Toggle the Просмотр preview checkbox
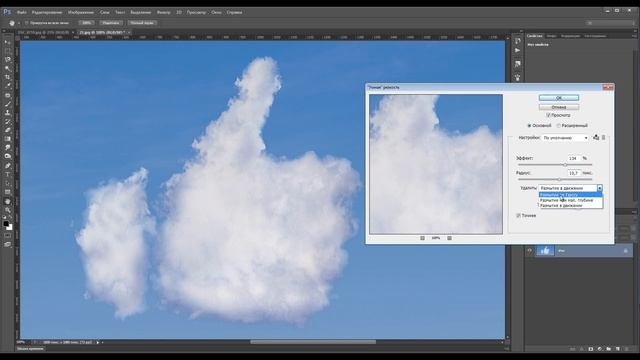640x360 pixels. coord(548,116)
